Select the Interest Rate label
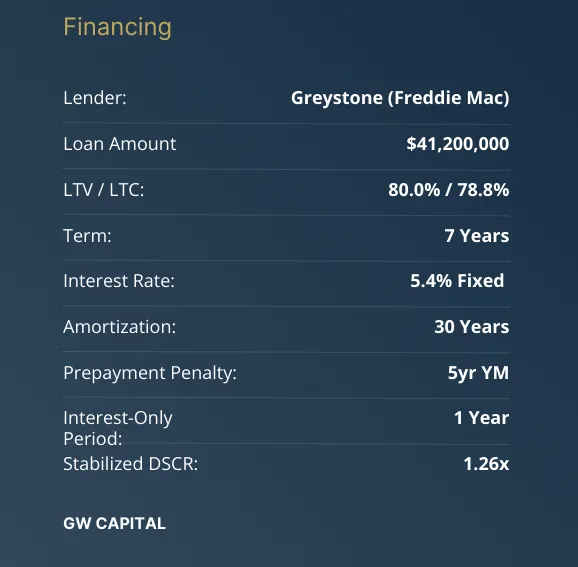 pos(119,281)
